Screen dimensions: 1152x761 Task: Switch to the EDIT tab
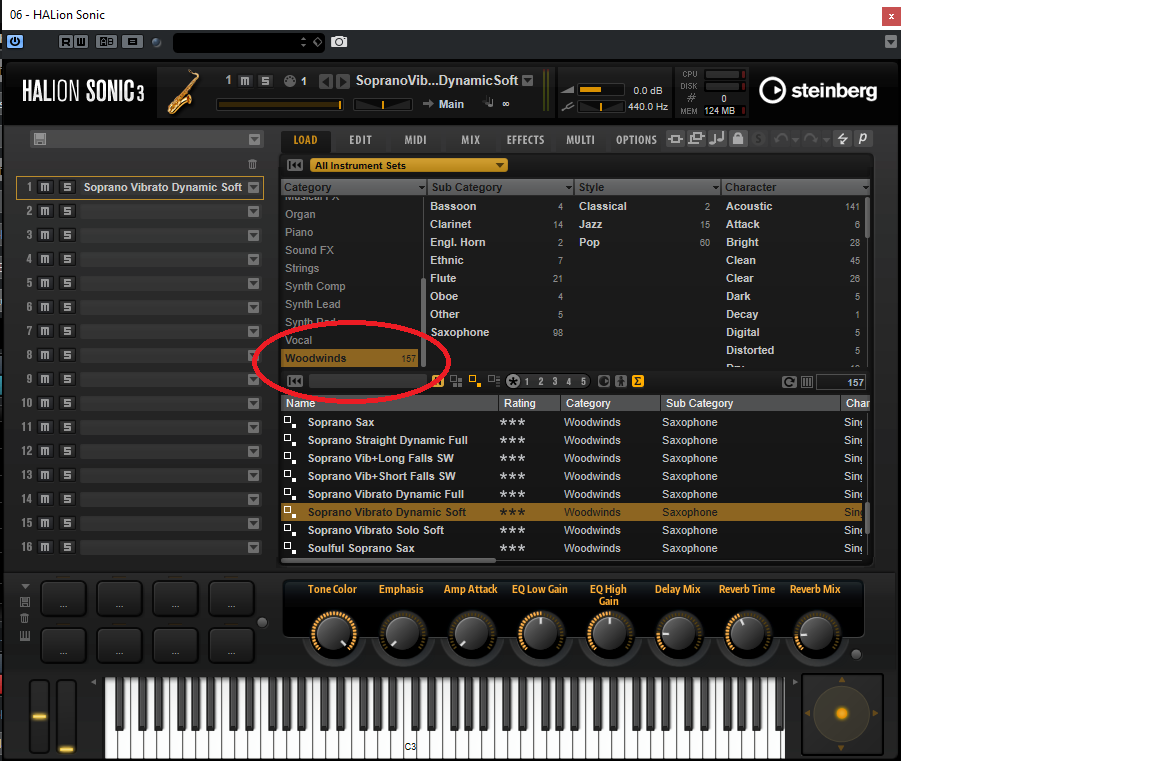360,140
